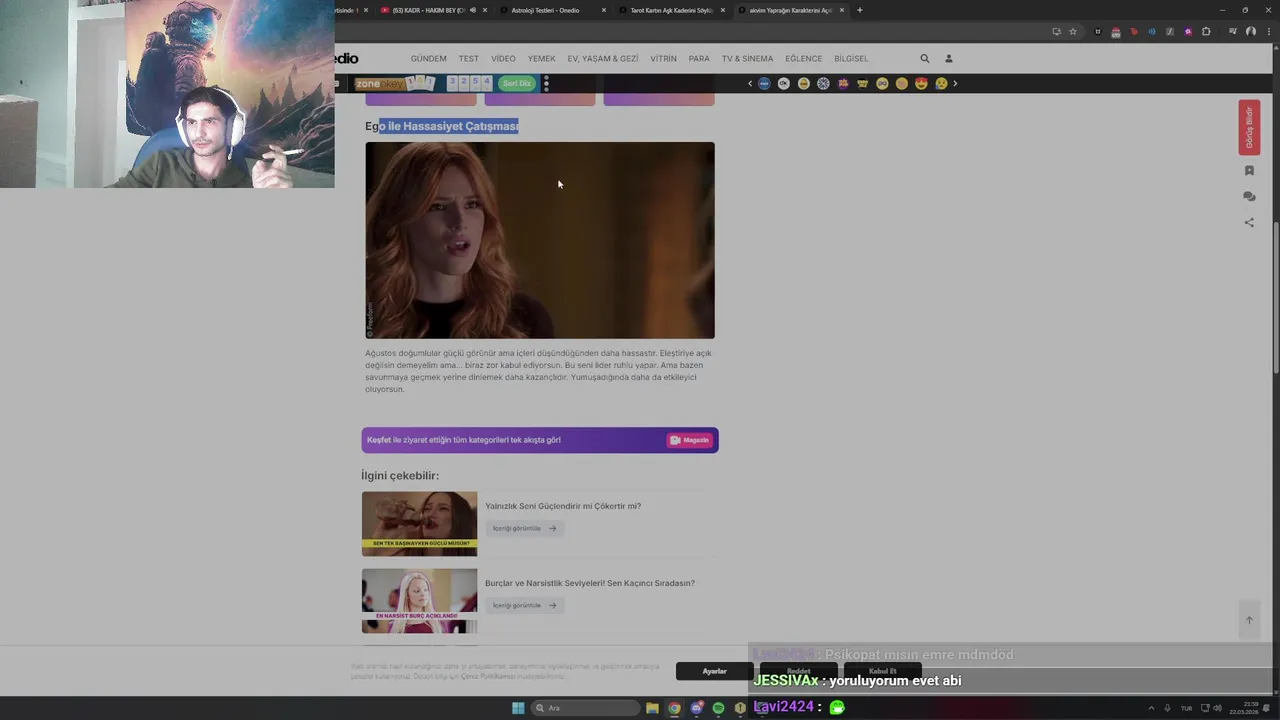Click İçeriği görüntüle under the Burçlar article

pyautogui.click(x=524, y=605)
